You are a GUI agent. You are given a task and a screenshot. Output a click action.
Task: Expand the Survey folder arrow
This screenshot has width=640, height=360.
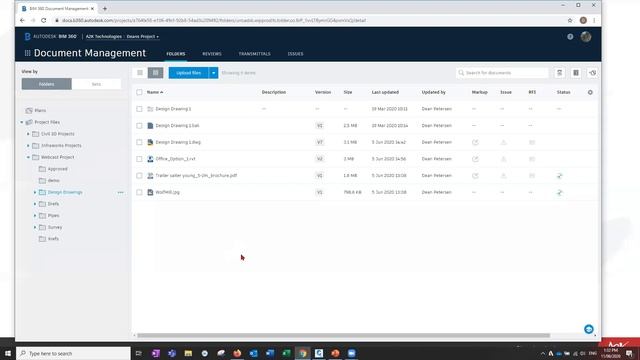[35, 227]
